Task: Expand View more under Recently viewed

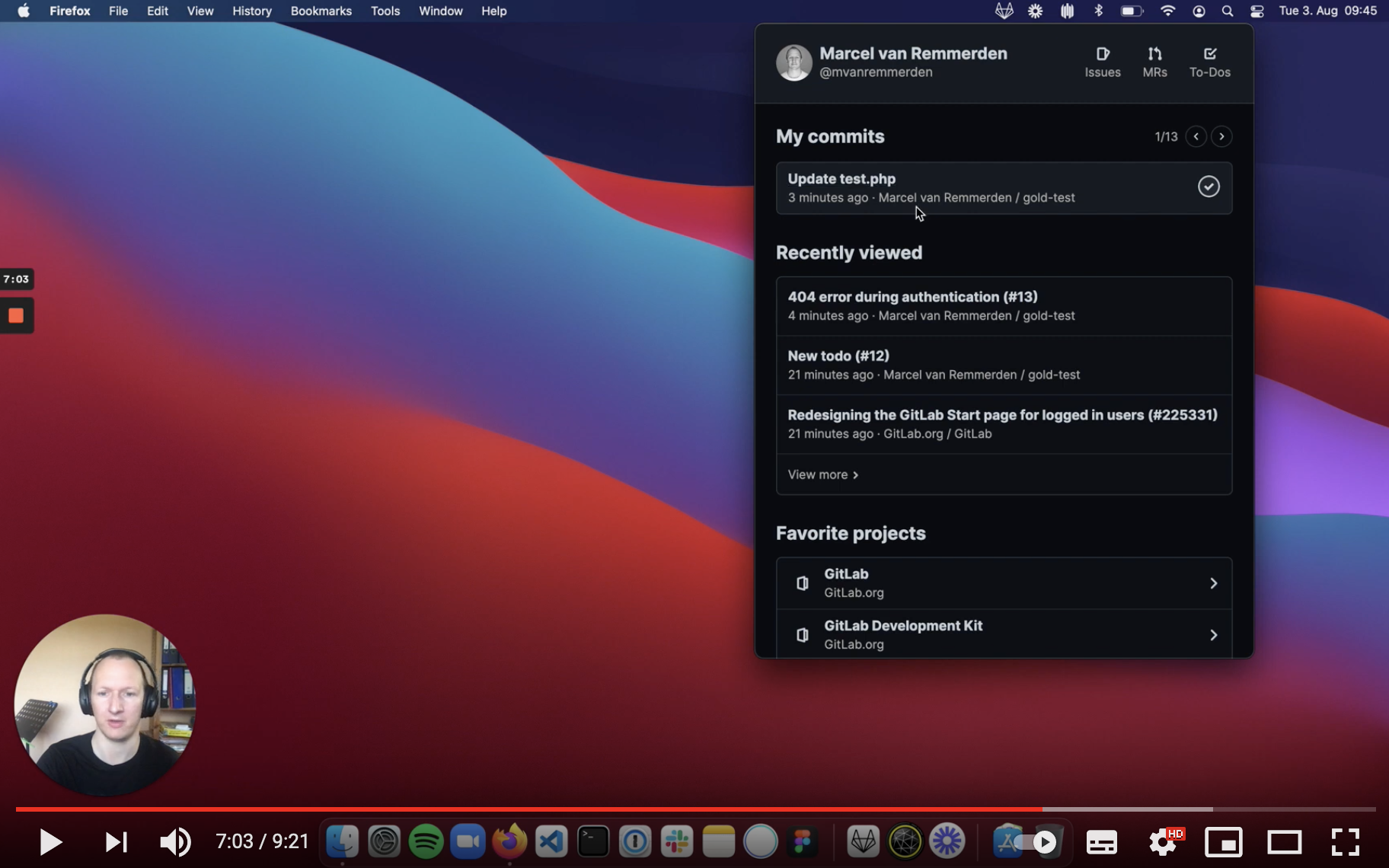Action: [x=823, y=474]
